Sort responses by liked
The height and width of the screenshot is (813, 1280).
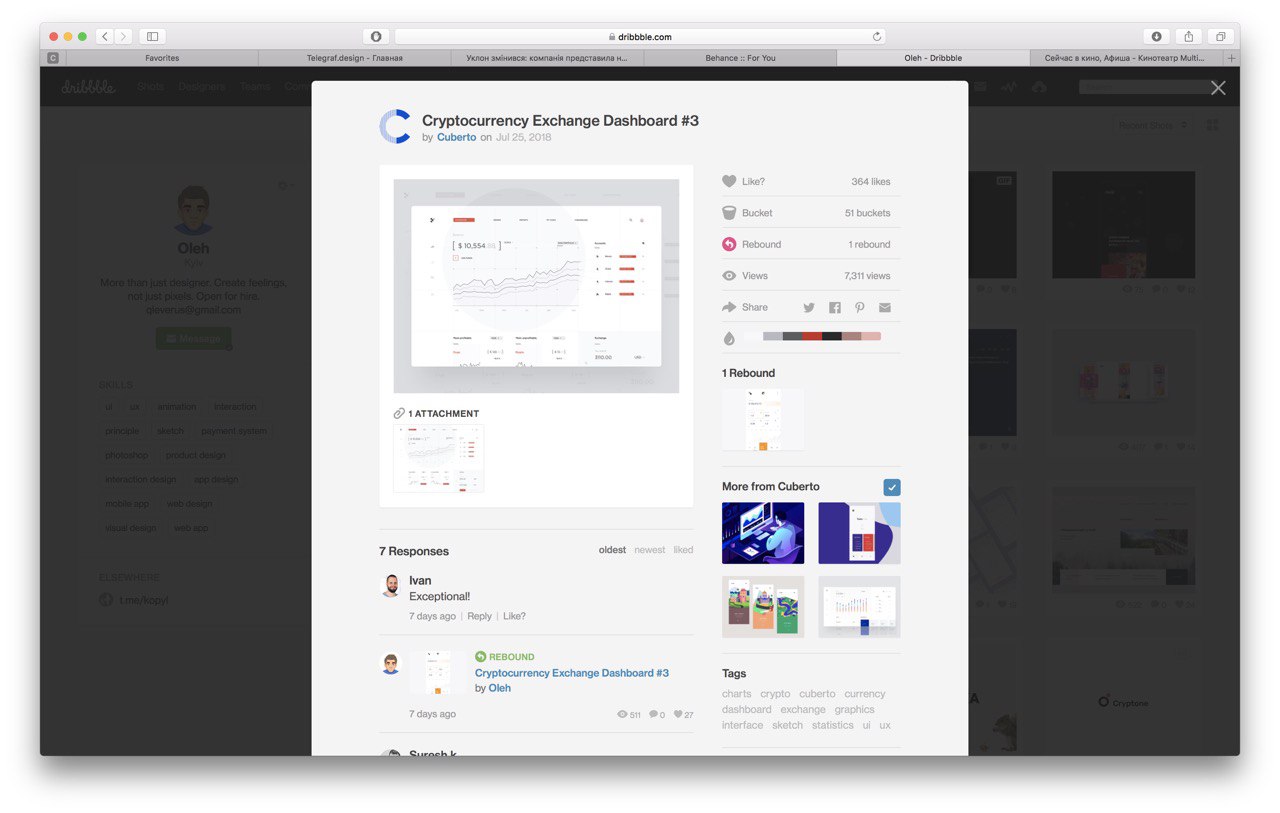click(683, 550)
